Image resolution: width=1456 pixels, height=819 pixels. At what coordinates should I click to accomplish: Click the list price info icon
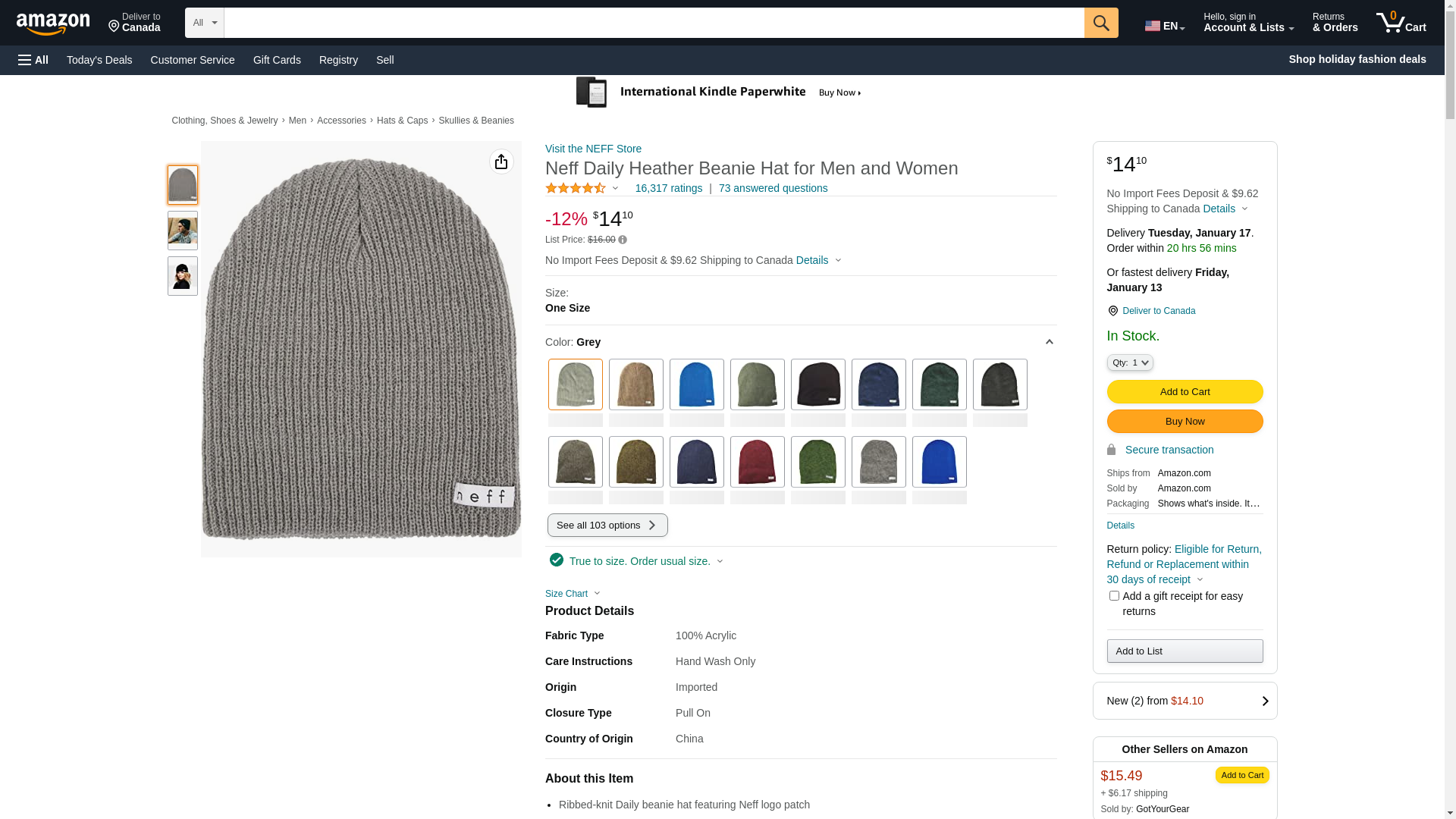pos(623,240)
